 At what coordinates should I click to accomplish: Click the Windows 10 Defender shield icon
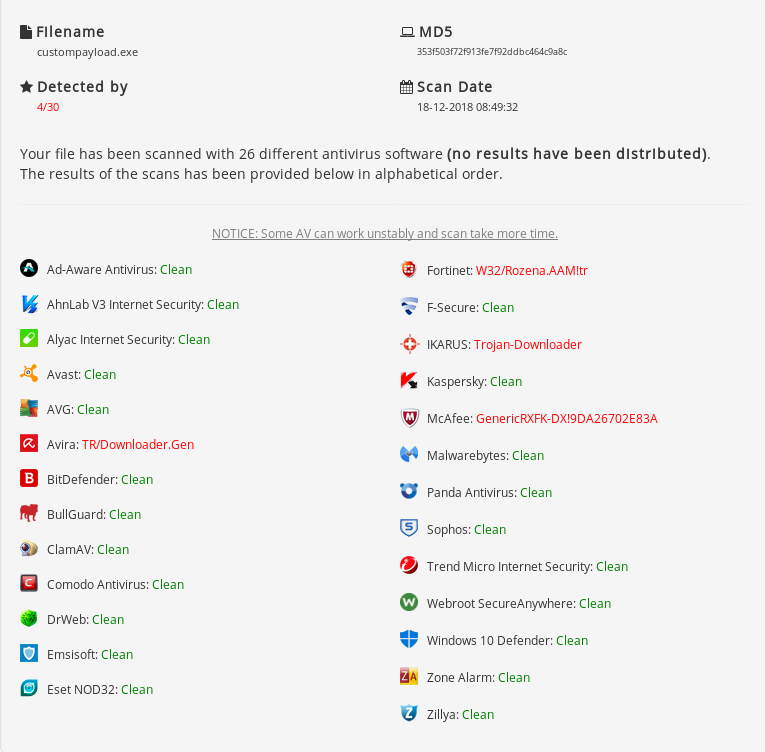409,640
